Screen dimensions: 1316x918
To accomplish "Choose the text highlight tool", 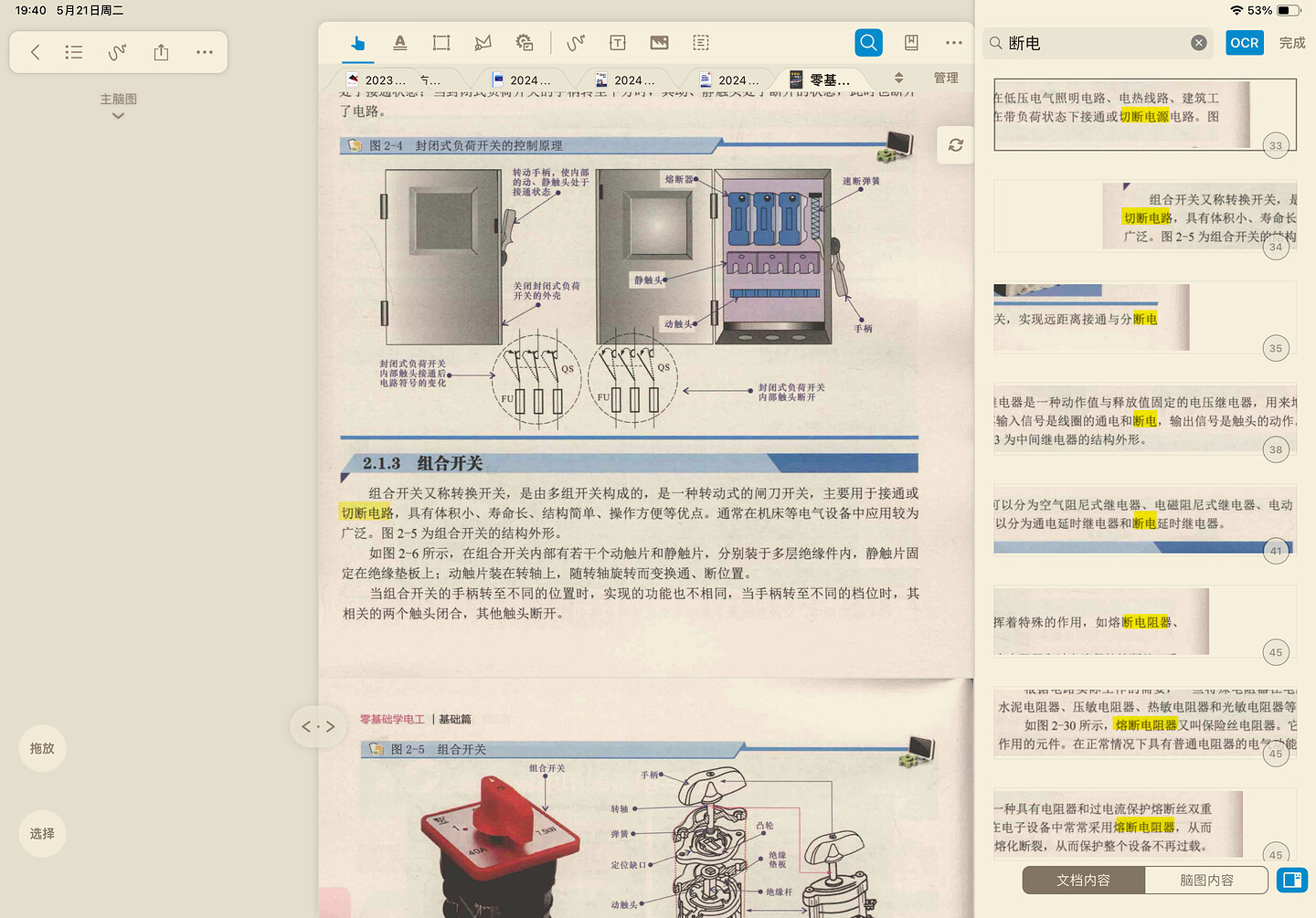I will click(399, 43).
